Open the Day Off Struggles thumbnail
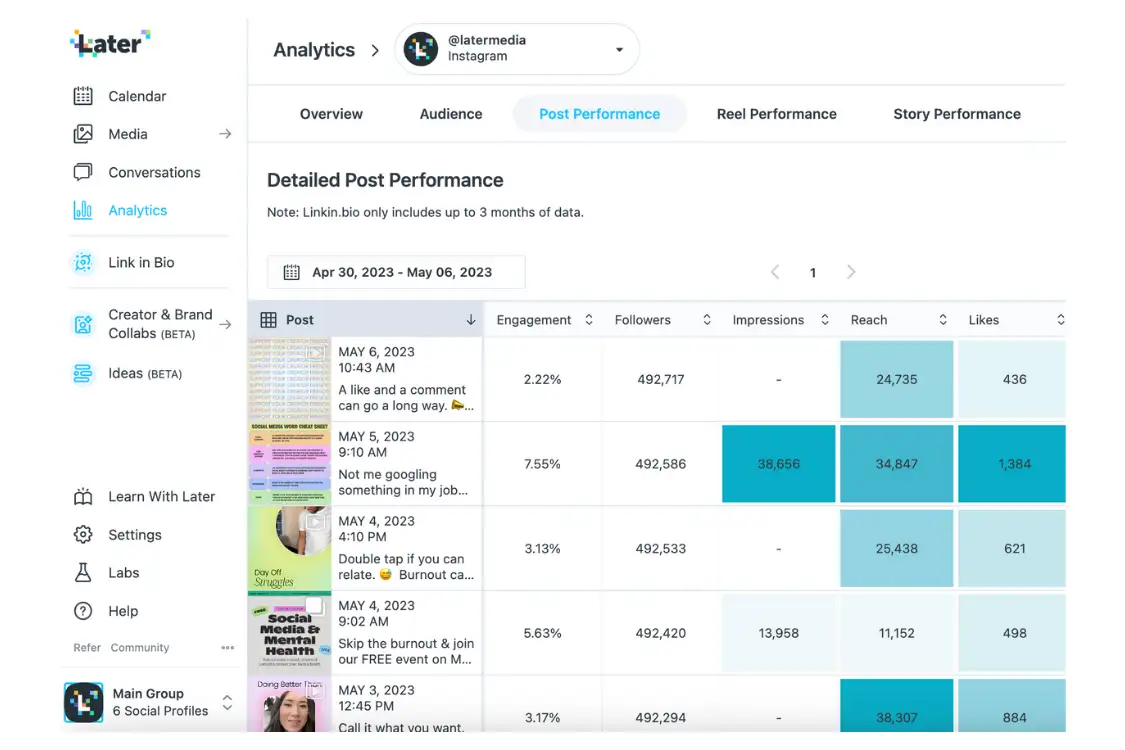Screen dimensions: 1125x750 (290, 548)
